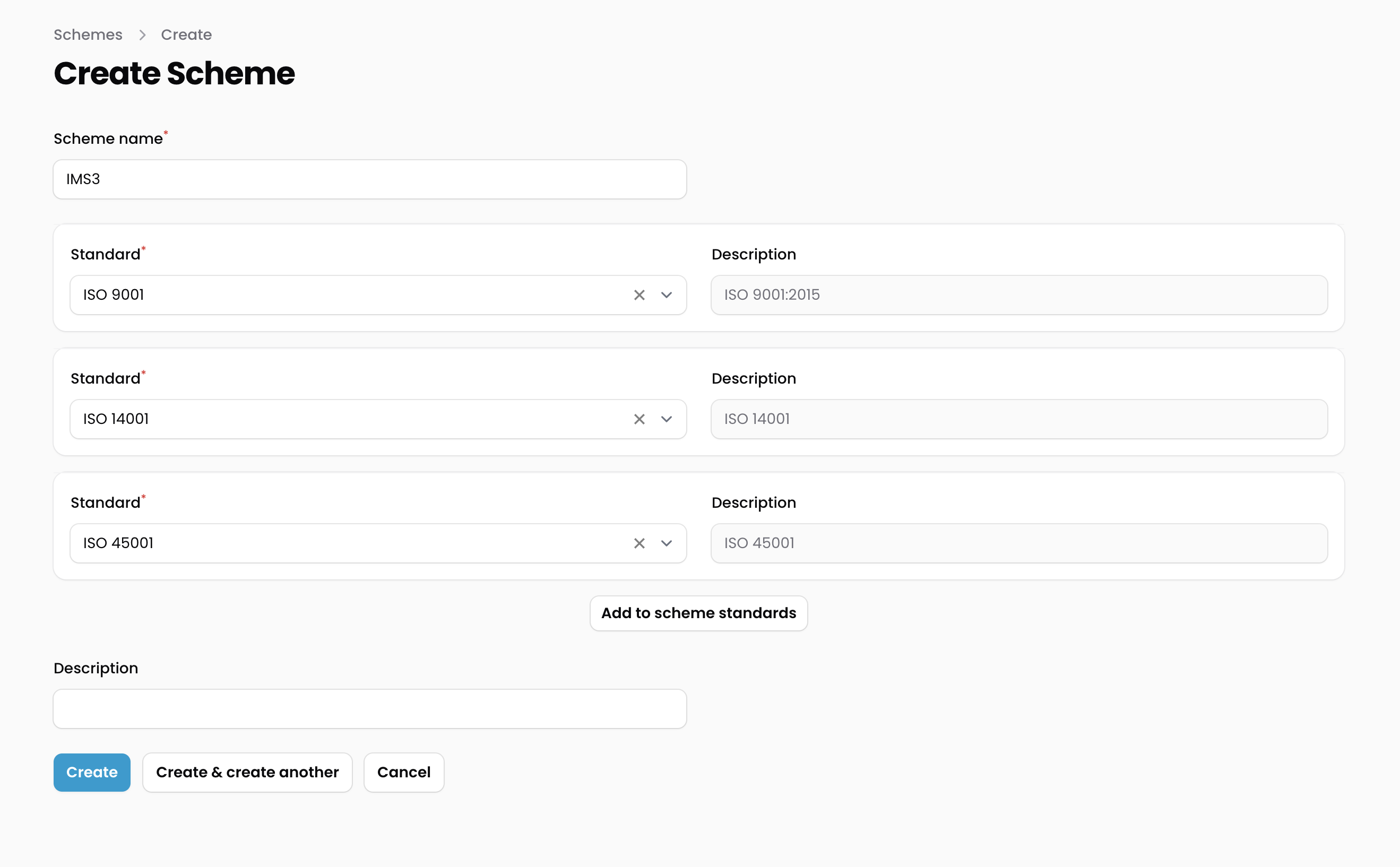The height and width of the screenshot is (867, 1400).
Task: Cancel the scheme creation
Action: point(403,773)
